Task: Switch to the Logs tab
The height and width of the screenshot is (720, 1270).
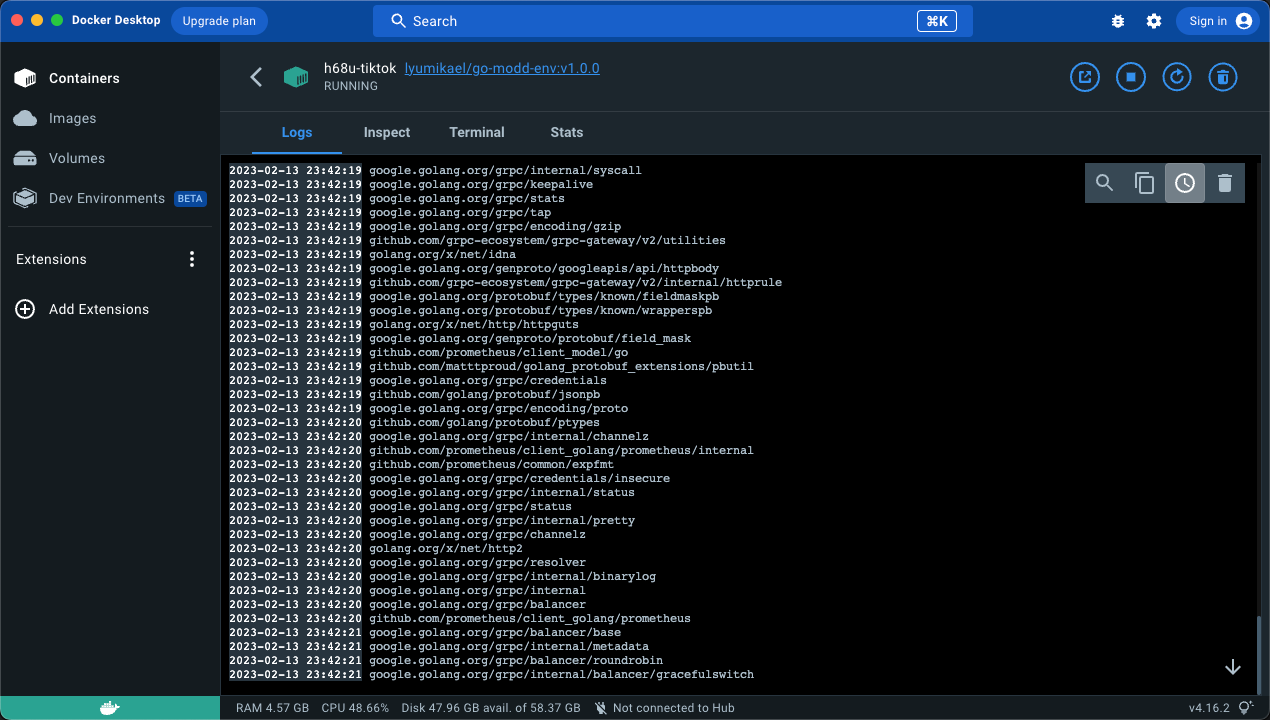Action: tap(297, 132)
